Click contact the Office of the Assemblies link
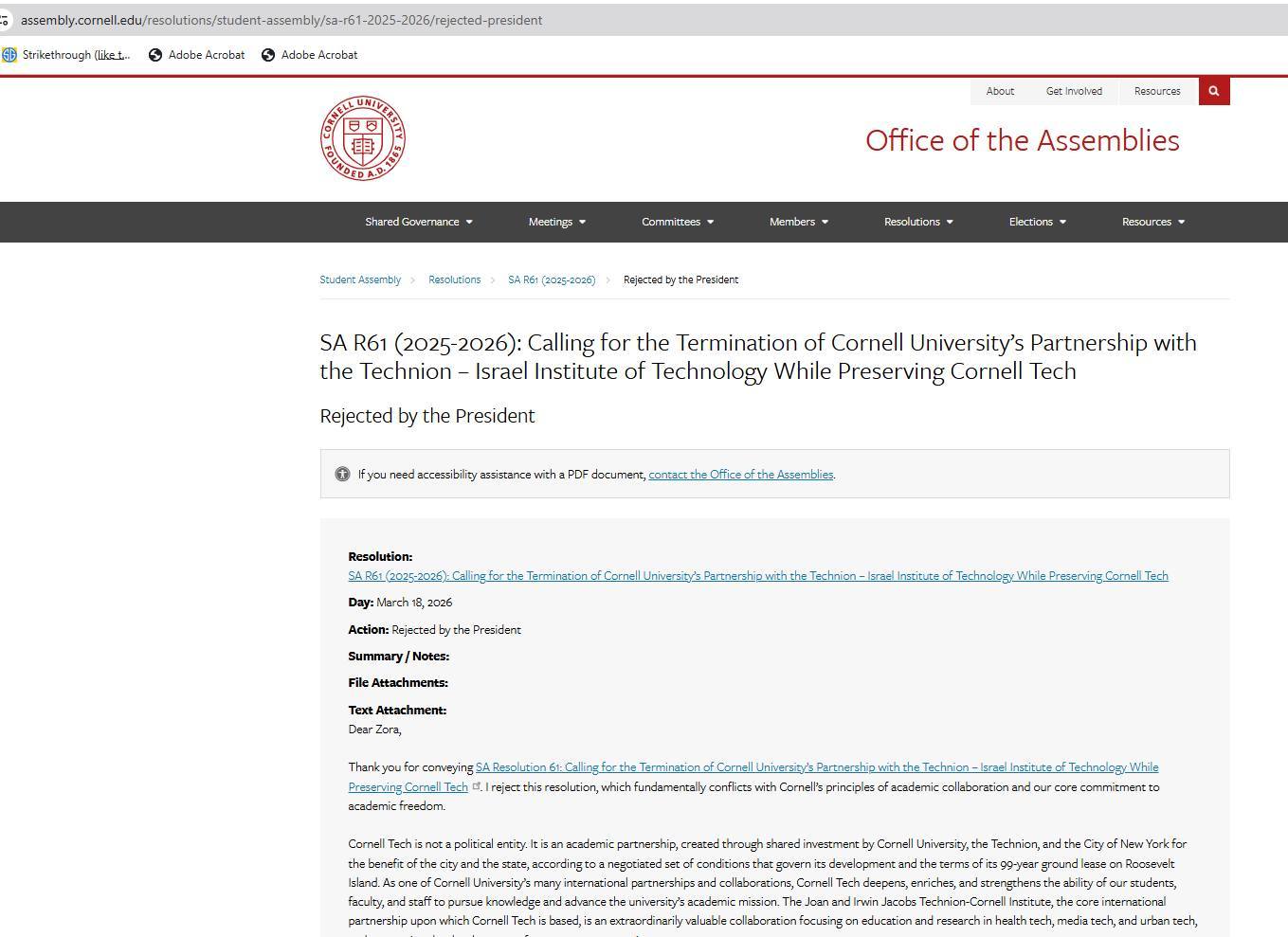 click(x=740, y=475)
